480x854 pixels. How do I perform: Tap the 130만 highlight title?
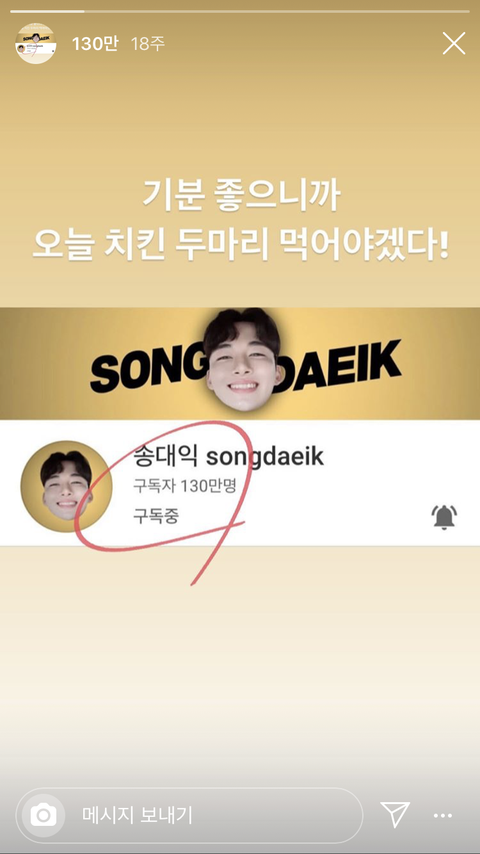(x=95, y=44)
